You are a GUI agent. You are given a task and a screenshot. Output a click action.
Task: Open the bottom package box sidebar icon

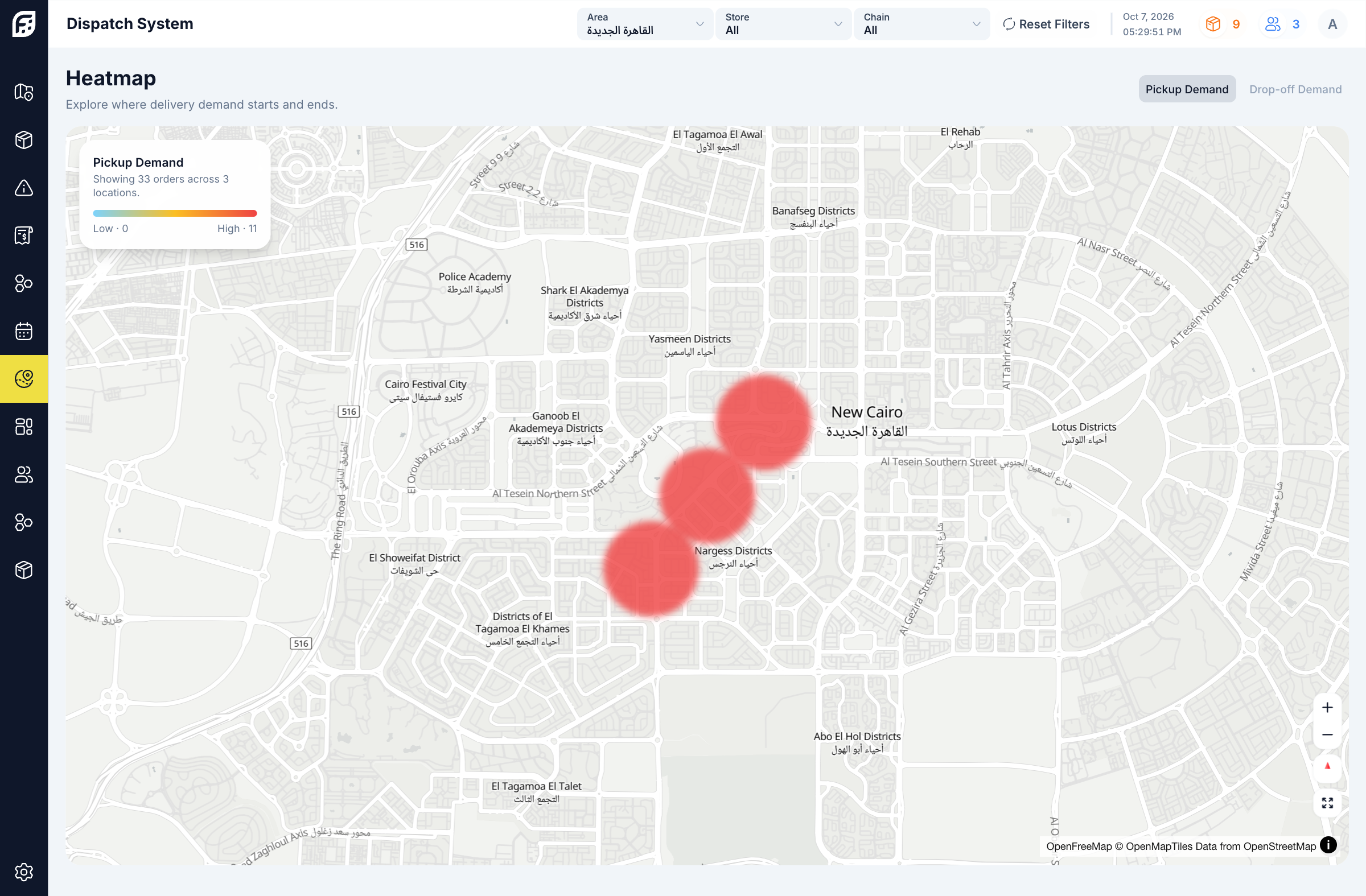23,569
